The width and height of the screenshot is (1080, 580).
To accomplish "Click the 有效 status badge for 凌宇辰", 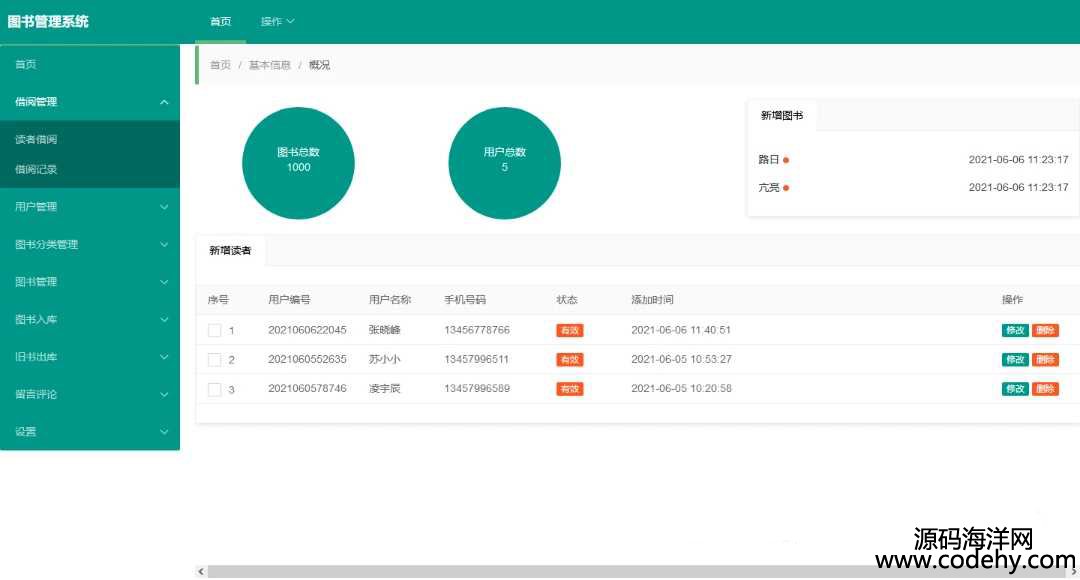I will [569, 389].
